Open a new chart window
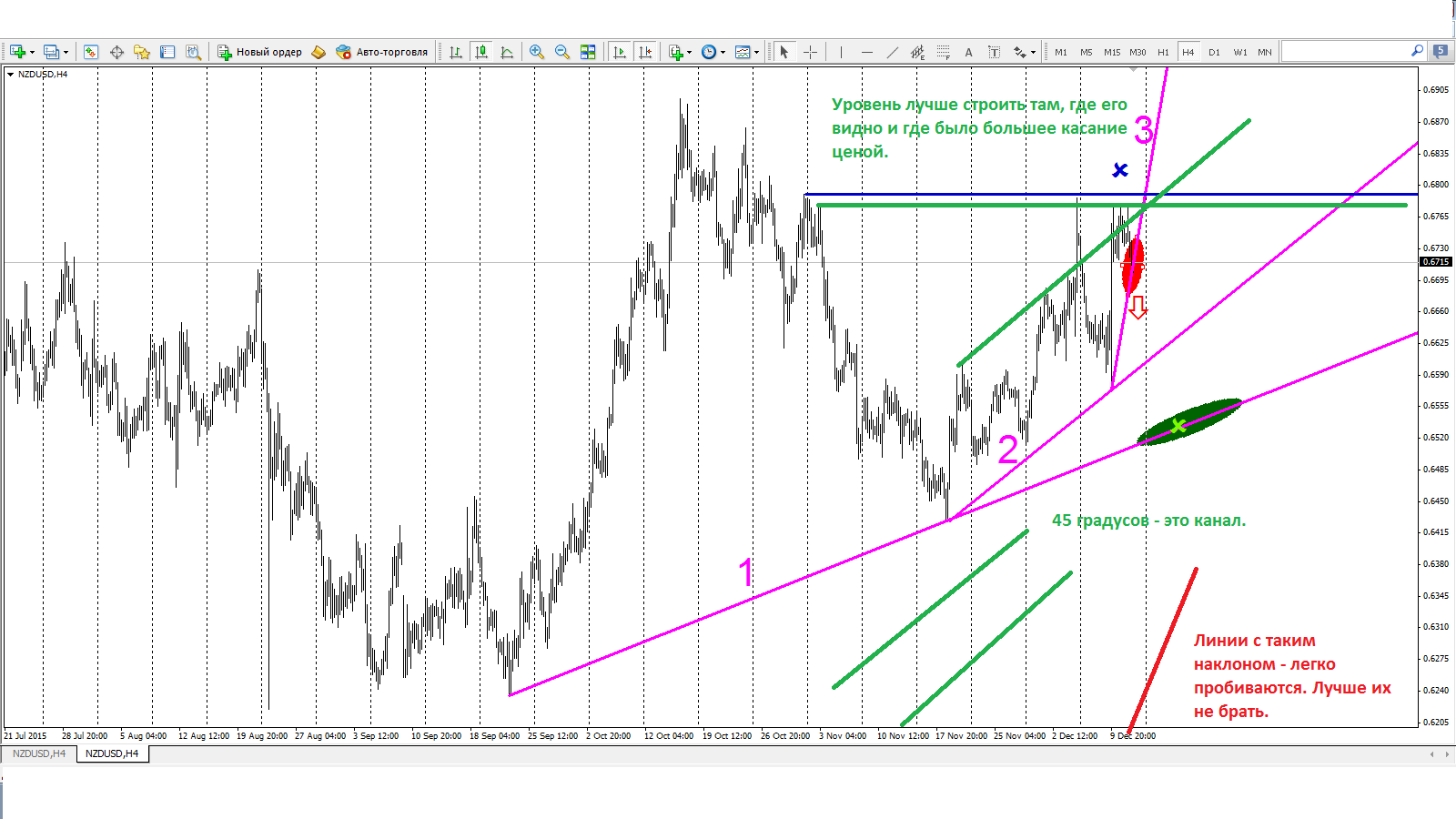This screenshot has height=819, width=1456. [17, 52]
